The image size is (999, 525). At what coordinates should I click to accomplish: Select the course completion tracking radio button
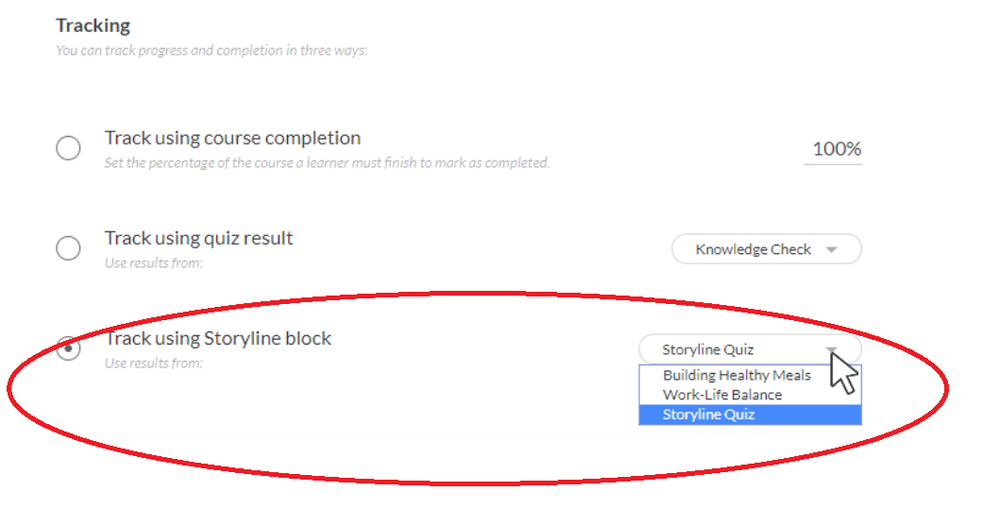(68, 148)
